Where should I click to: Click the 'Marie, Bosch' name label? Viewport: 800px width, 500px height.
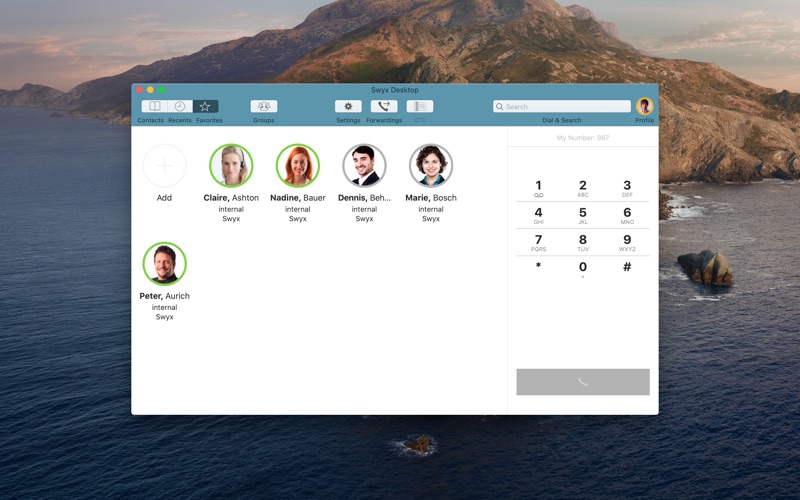point(431,198)
